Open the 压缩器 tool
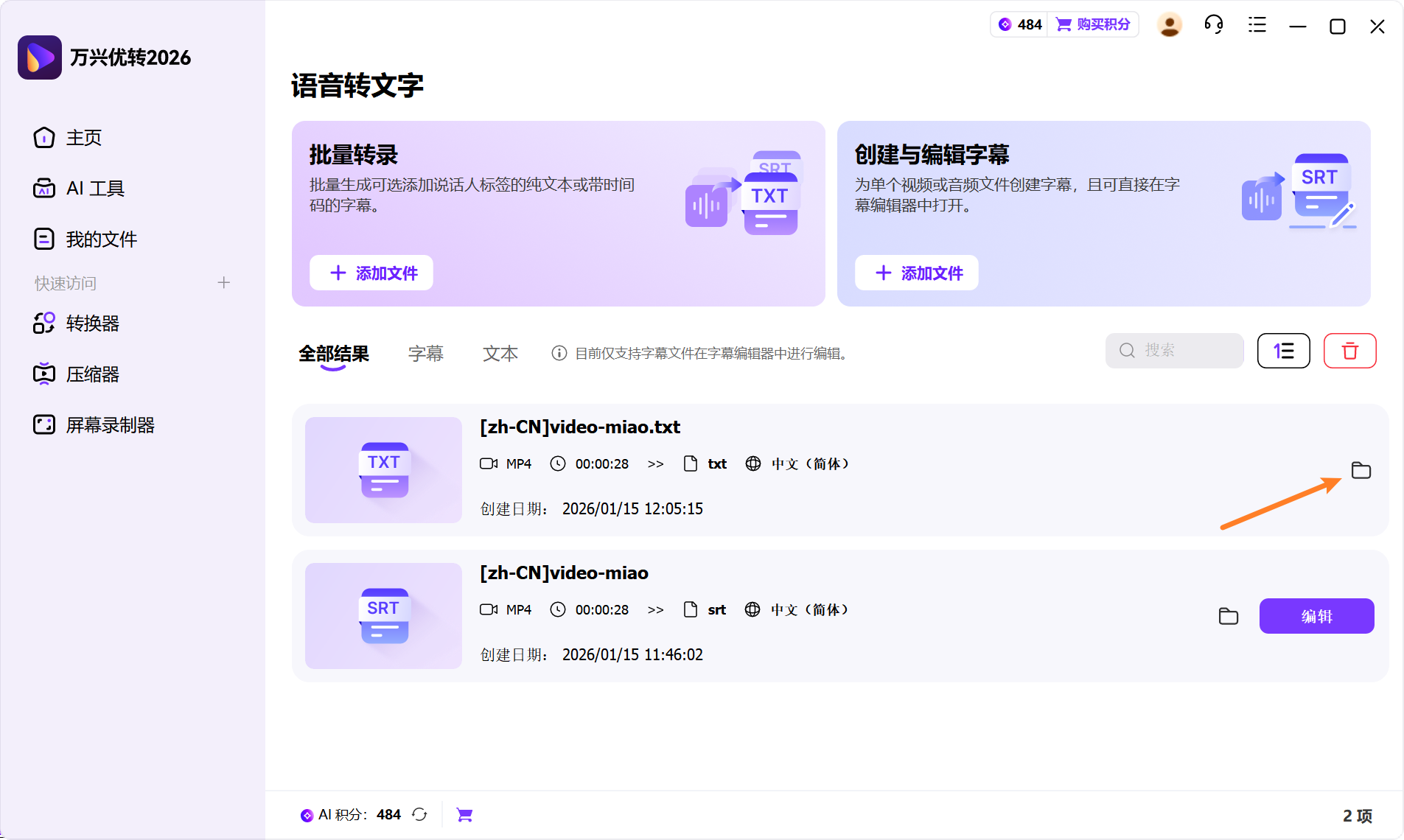The height and width of the screenshot is (840, 1404). coord(92,374)
